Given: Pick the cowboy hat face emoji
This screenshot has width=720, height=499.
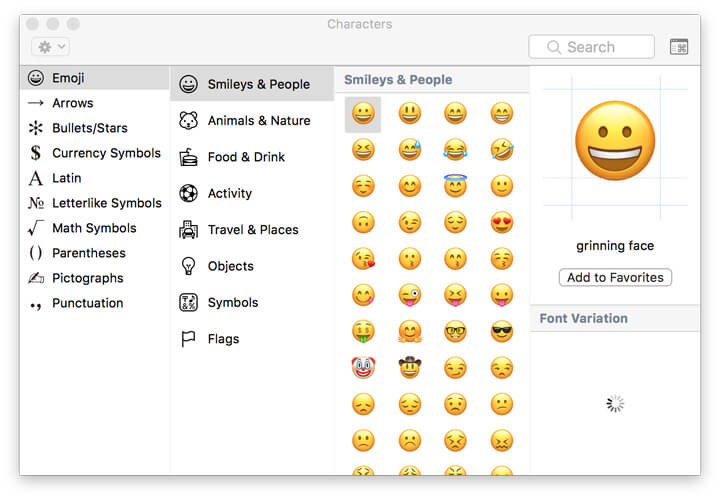Looking at the screenshot, I should [x=410, y=367].
